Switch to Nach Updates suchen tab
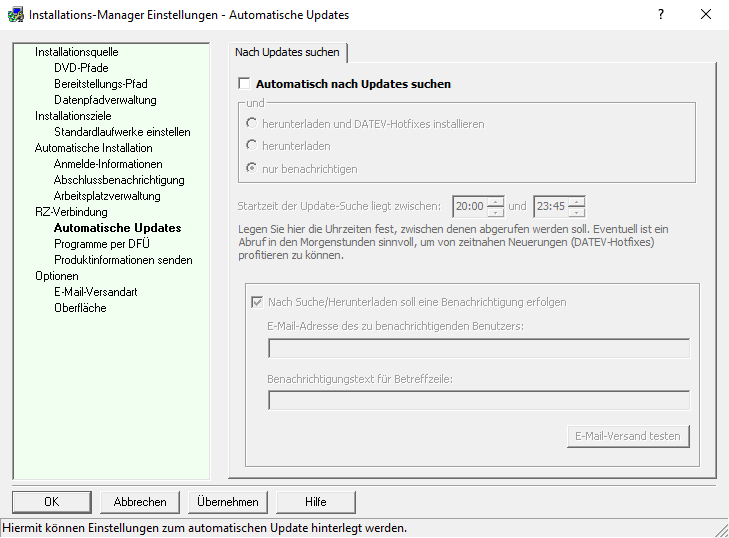The width and height of the screenshot is (729, 538). tap(287, 52)
